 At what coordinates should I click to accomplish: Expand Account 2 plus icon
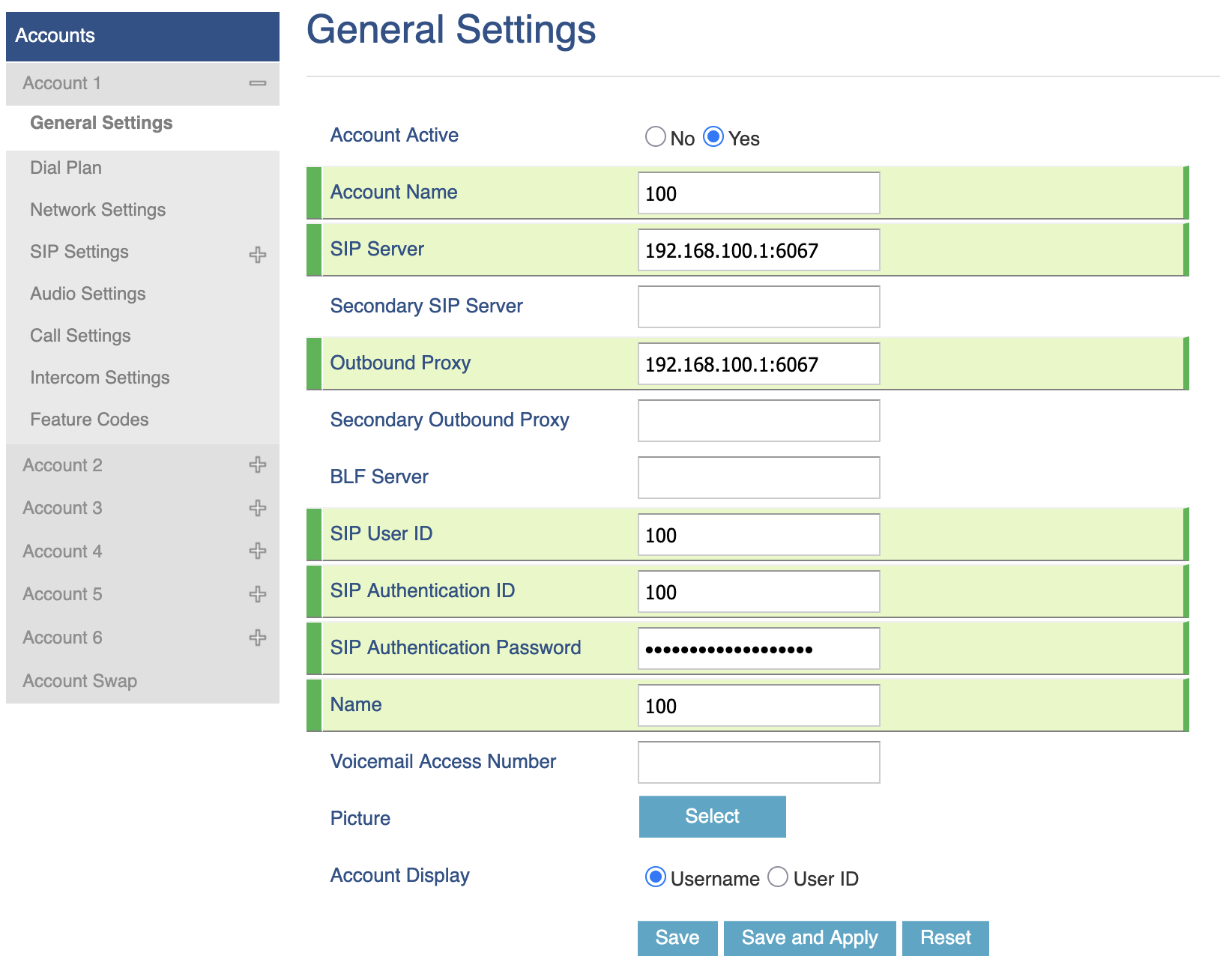coord(257,465)
